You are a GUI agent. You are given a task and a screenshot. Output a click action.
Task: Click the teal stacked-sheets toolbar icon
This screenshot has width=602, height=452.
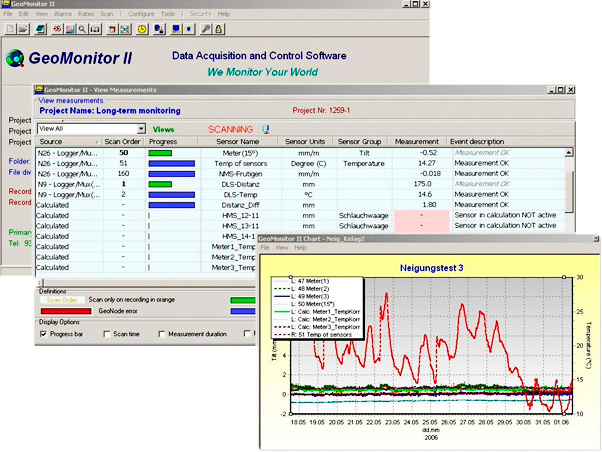(41, 29)
